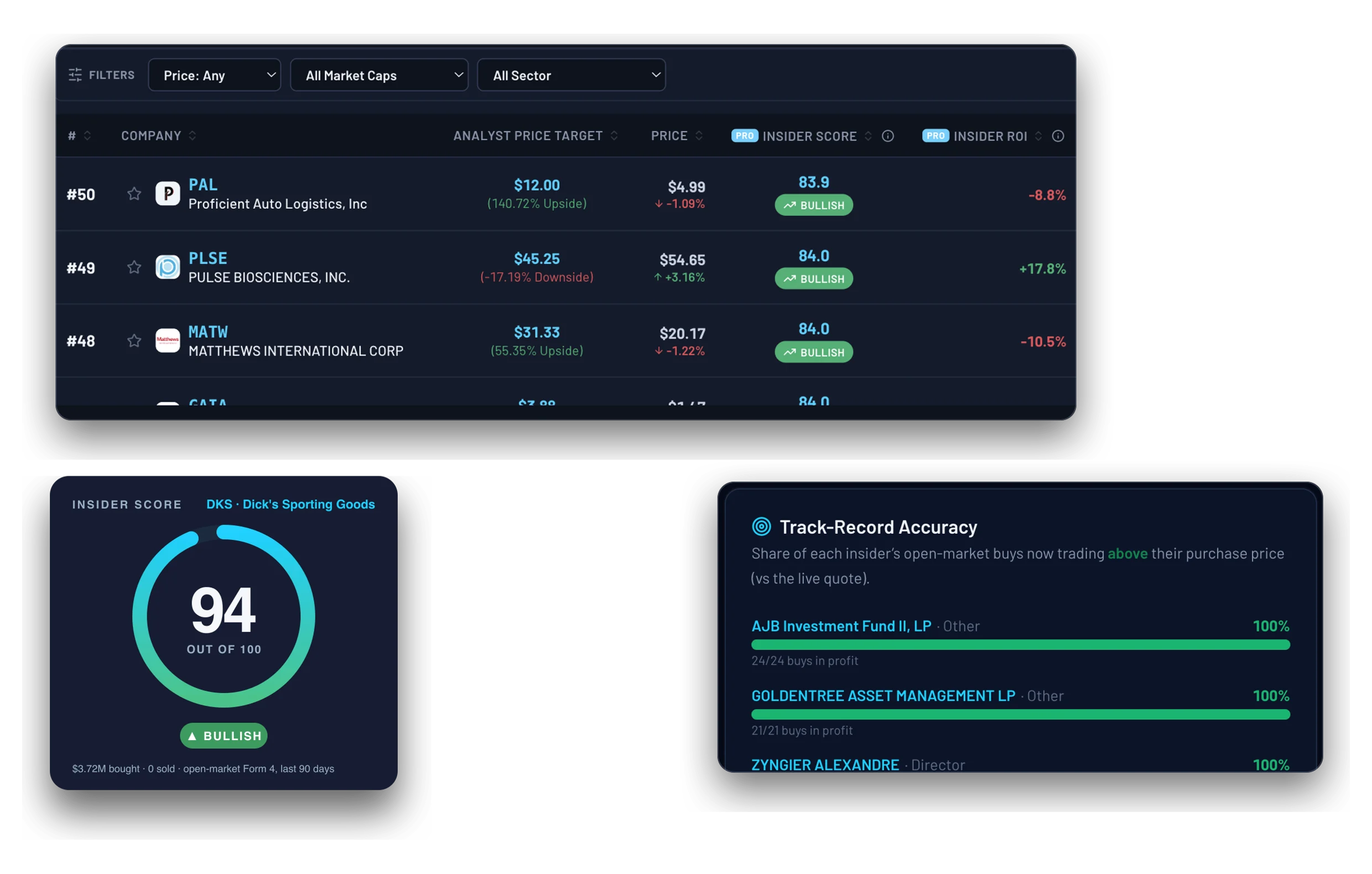
Task: Click the 21/21 buys in profit text
Action: (x=802, y=731)
